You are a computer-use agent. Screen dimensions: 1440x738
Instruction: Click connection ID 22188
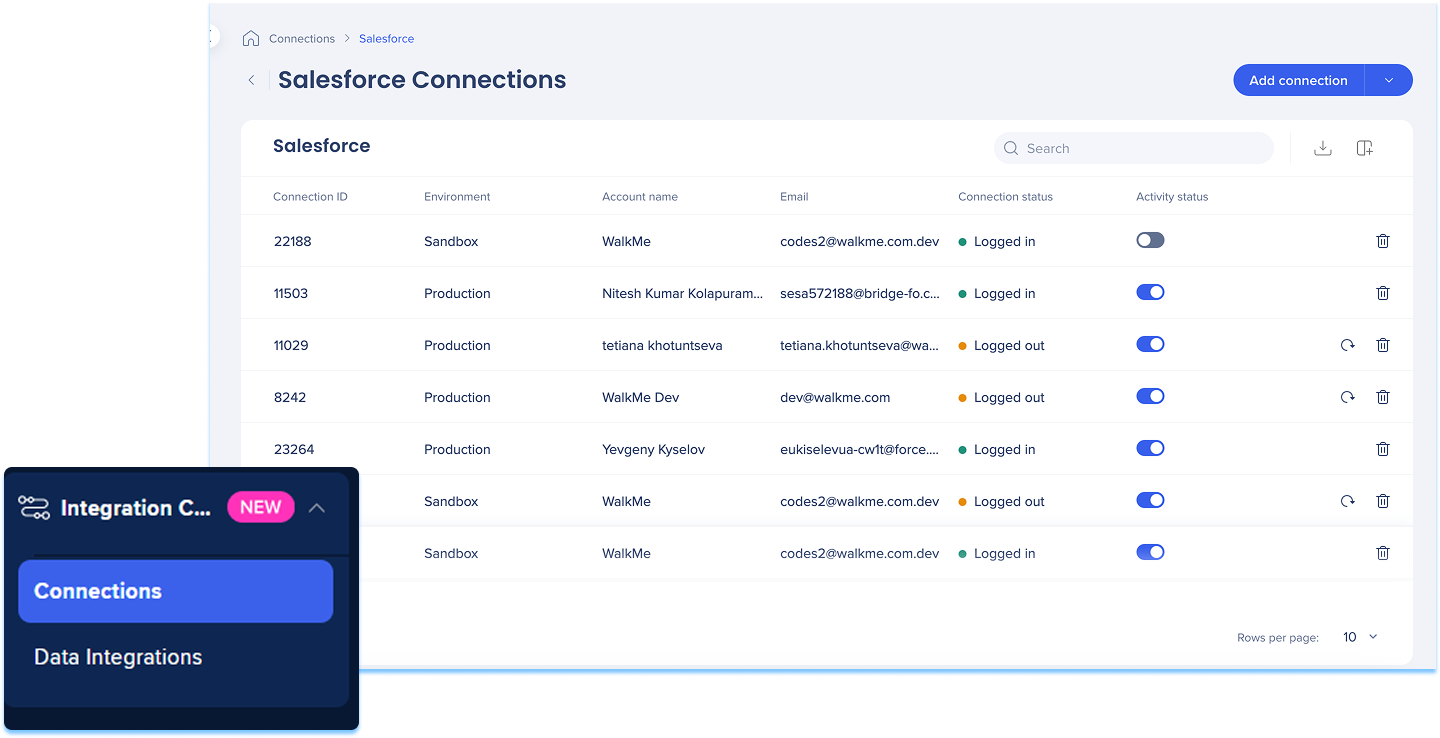[x=292, y=241]
